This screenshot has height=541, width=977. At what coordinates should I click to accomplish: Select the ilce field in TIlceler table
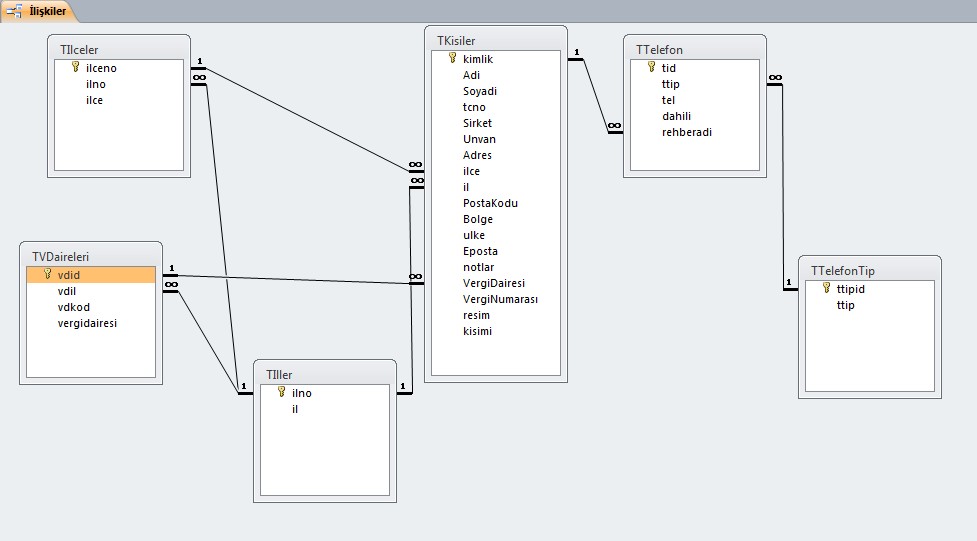coord(94,100)
